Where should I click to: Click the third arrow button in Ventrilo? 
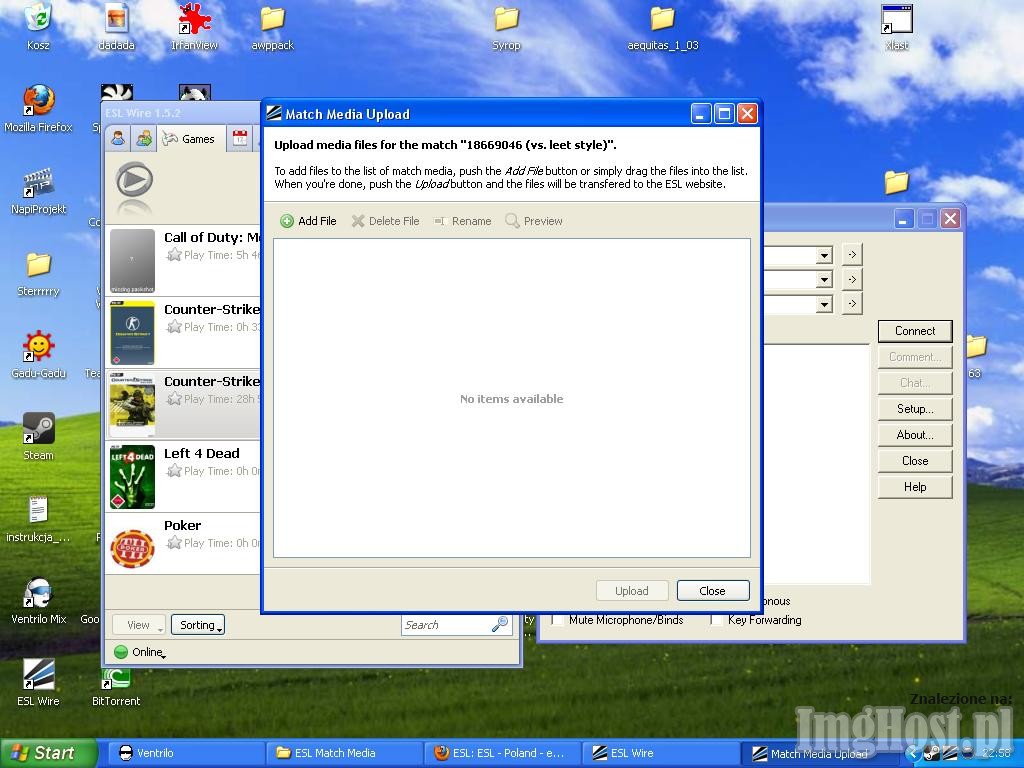852,304
